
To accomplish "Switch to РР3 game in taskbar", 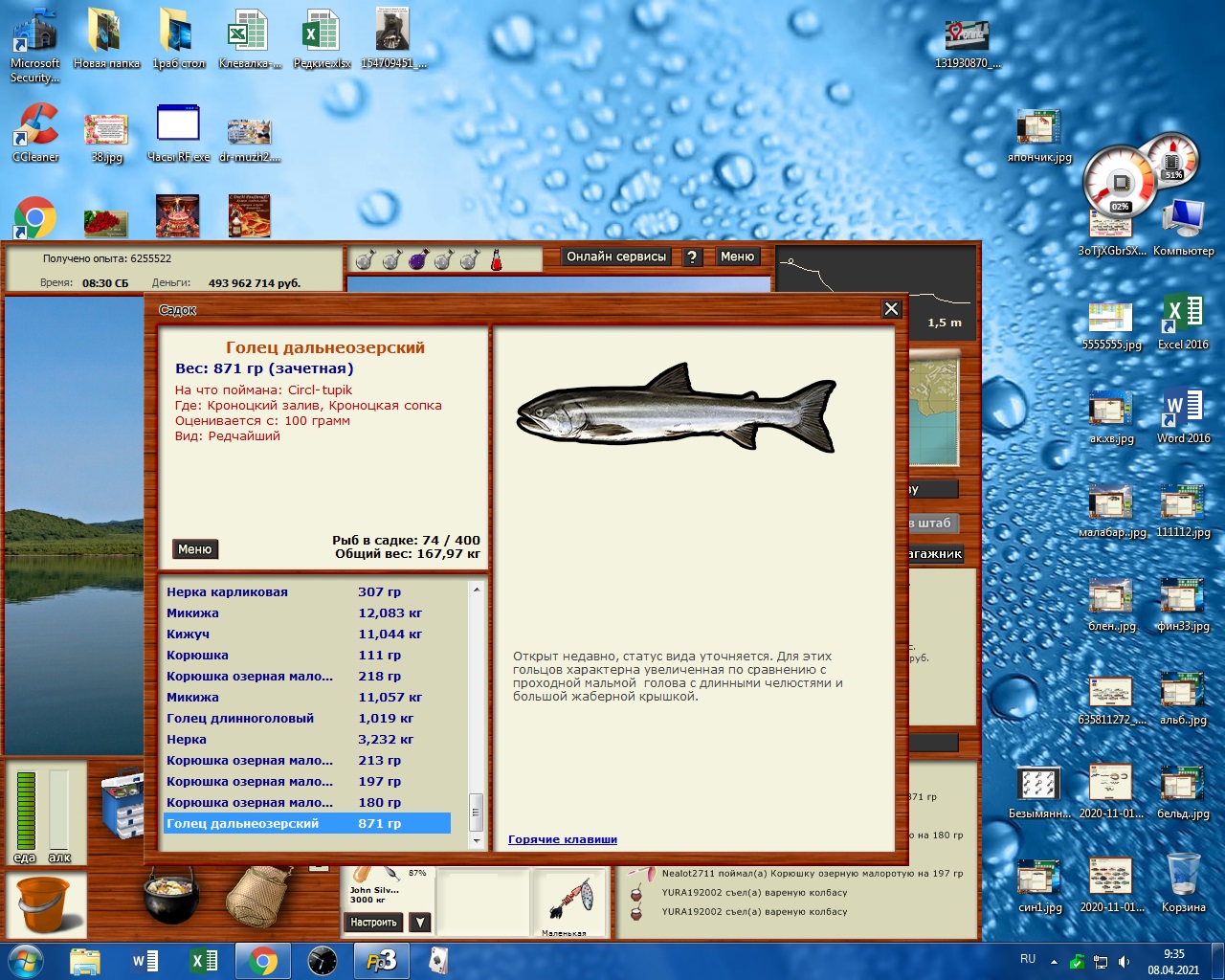I will point(381,961).
